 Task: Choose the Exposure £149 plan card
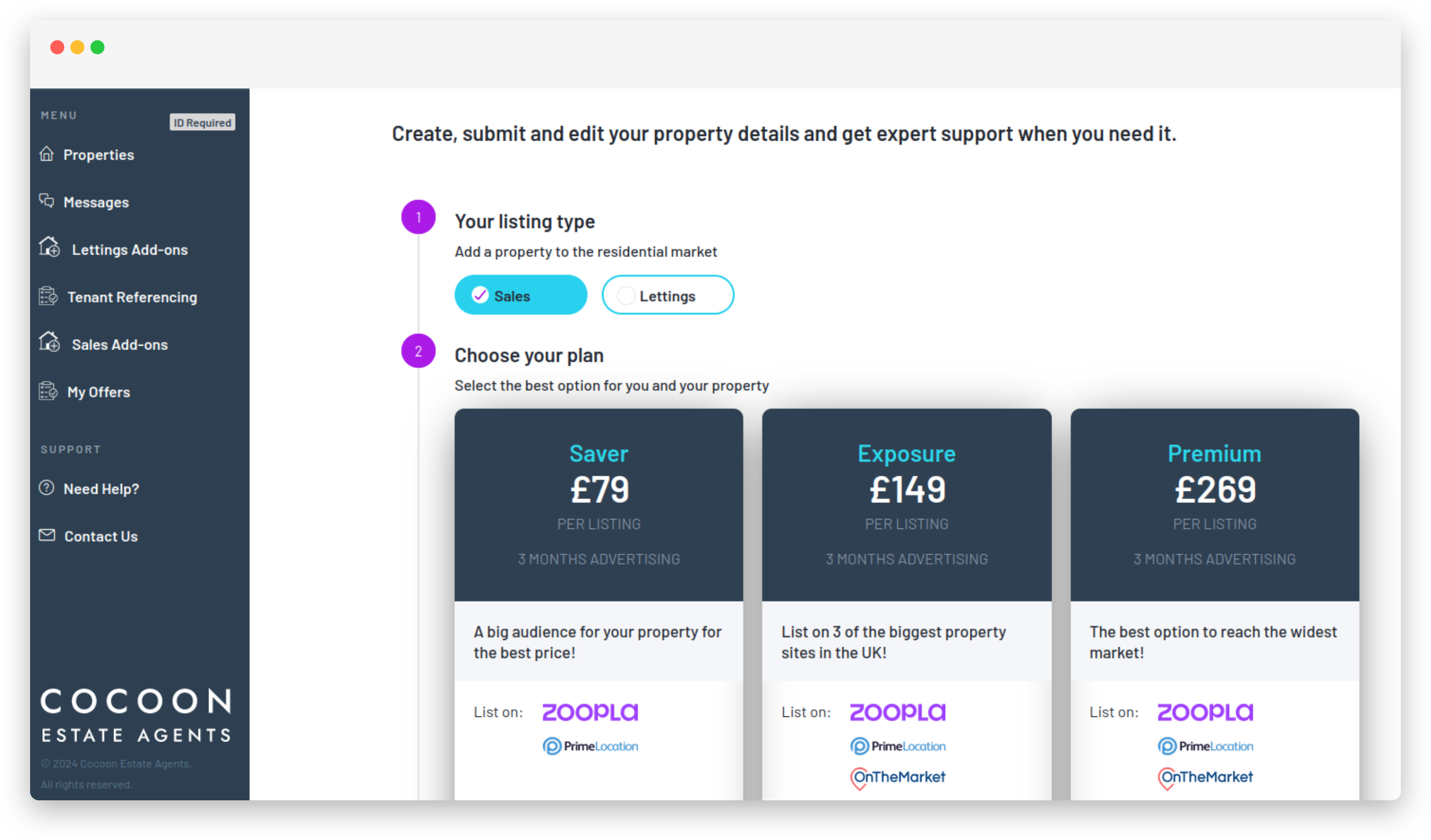(x=907, y=605)
